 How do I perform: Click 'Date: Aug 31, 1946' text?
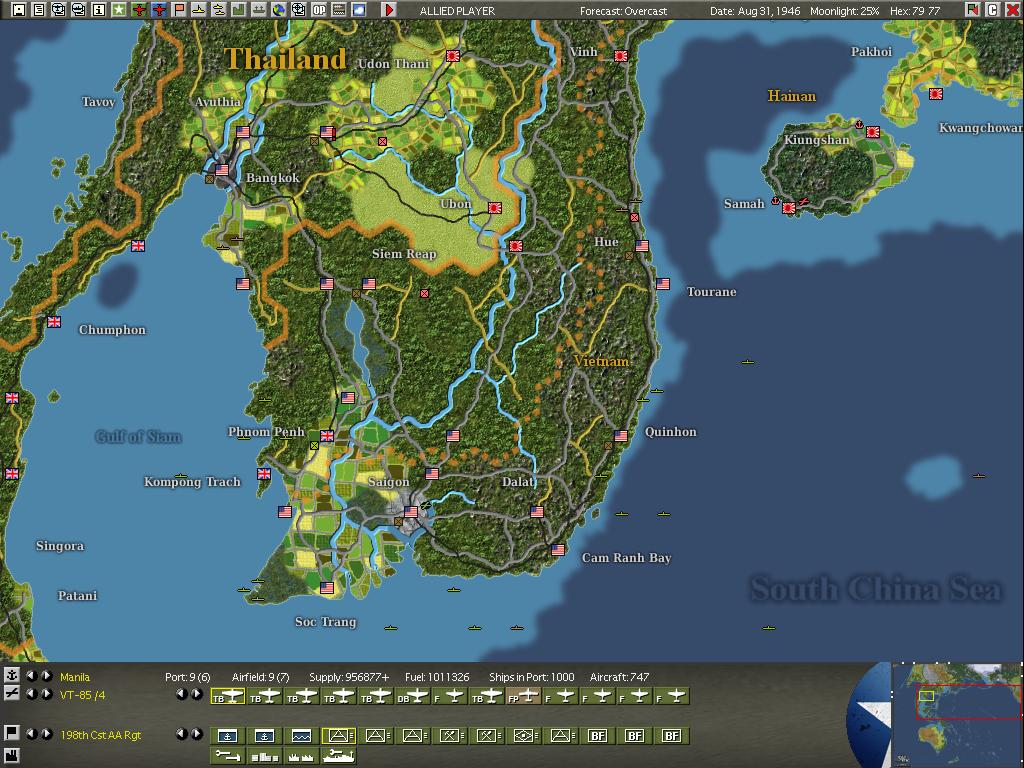pos(755,11)
